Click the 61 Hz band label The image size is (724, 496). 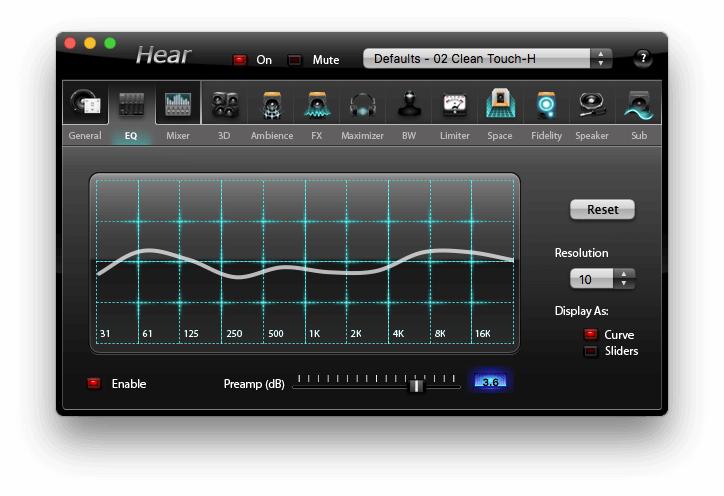pyautogui.click(x=147, y=333)
